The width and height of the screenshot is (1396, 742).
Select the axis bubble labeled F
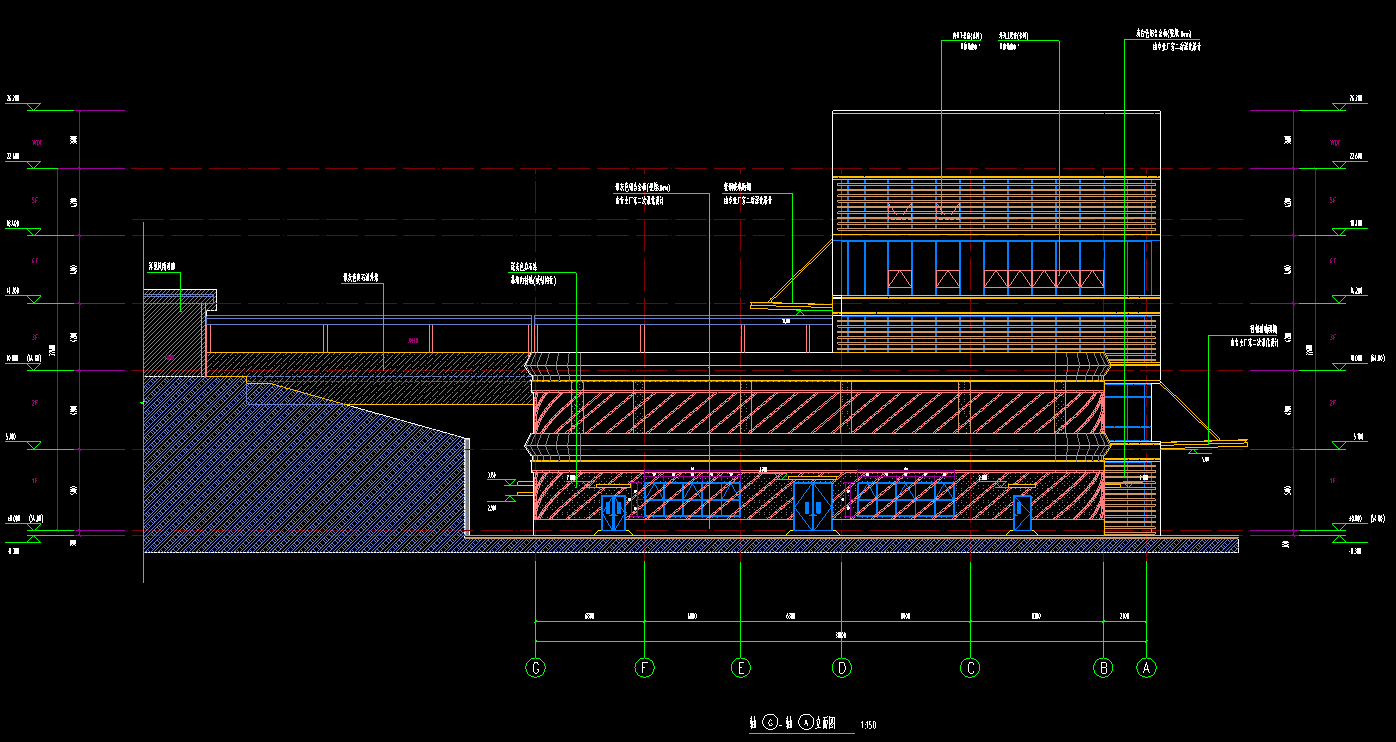[x=645, y=667]
